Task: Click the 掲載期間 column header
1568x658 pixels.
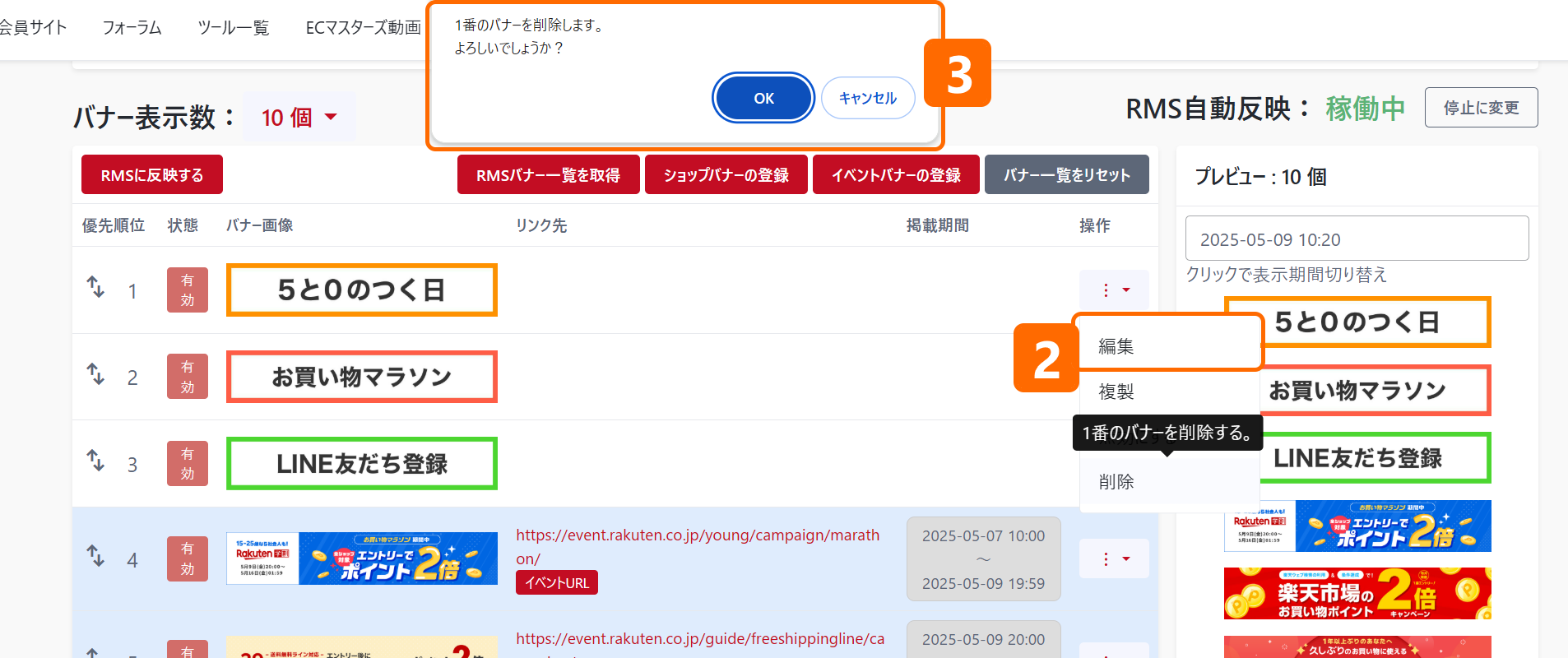Action: (x=937, y=225)
